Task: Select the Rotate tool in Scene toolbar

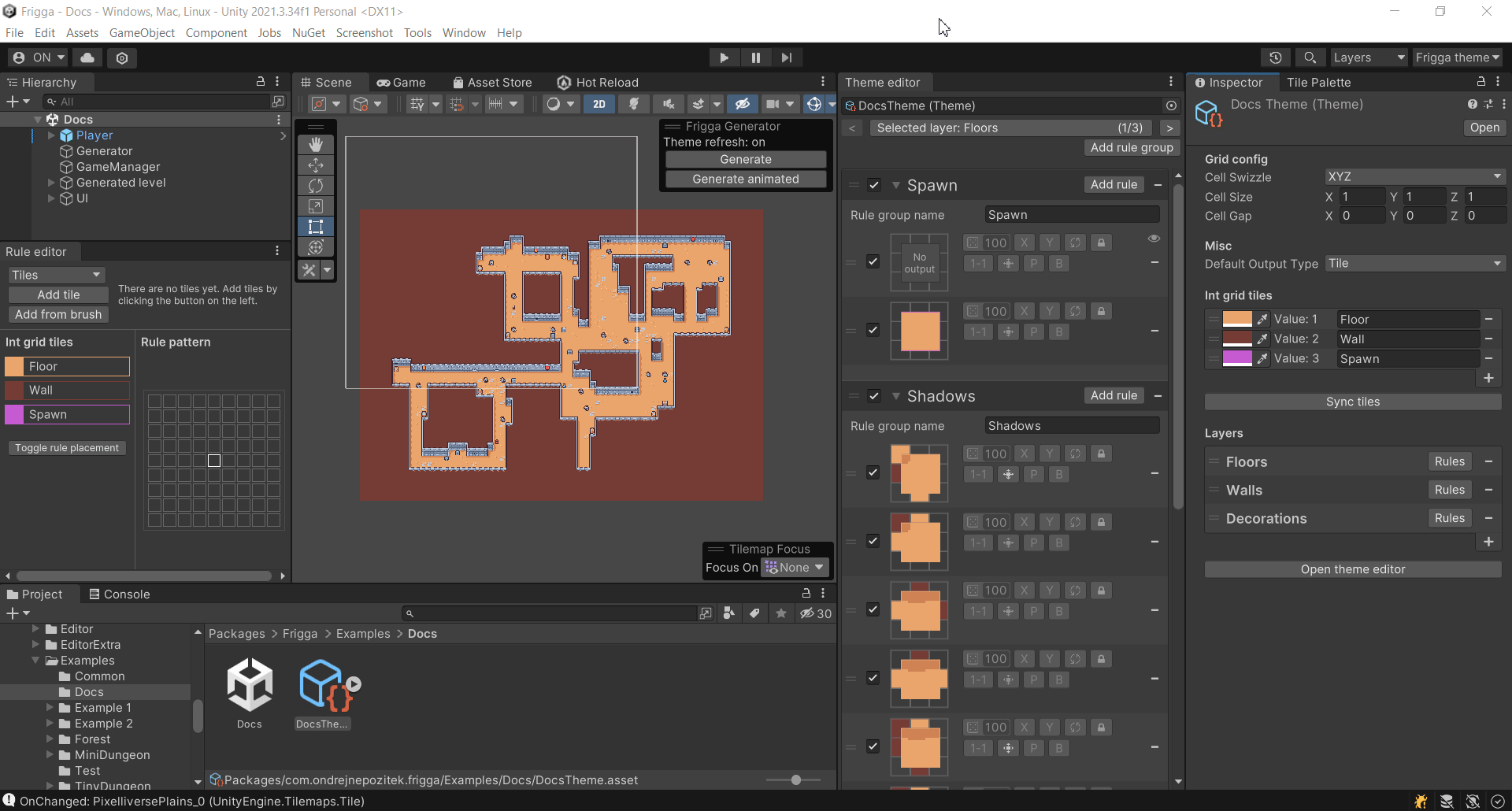Action: [x=316, y=185]
